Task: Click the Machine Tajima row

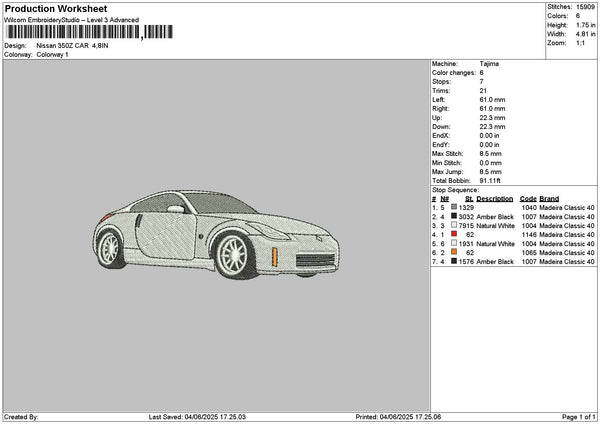Action: tap(465, 64)
